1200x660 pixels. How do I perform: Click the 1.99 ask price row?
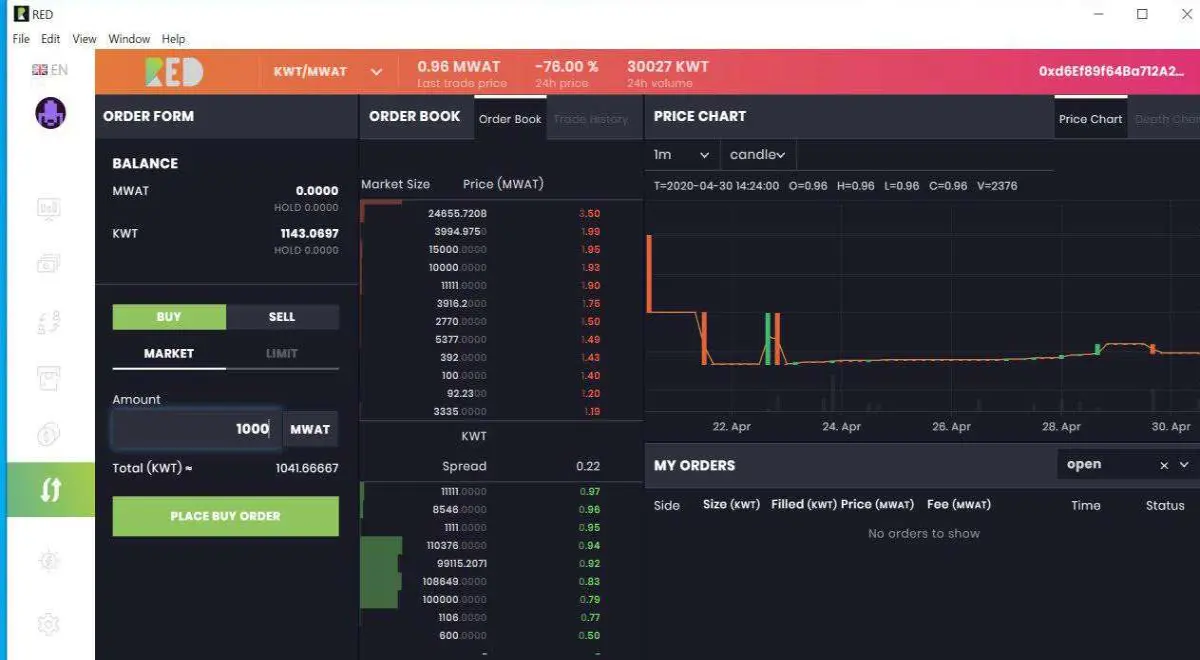coord(501,231)
